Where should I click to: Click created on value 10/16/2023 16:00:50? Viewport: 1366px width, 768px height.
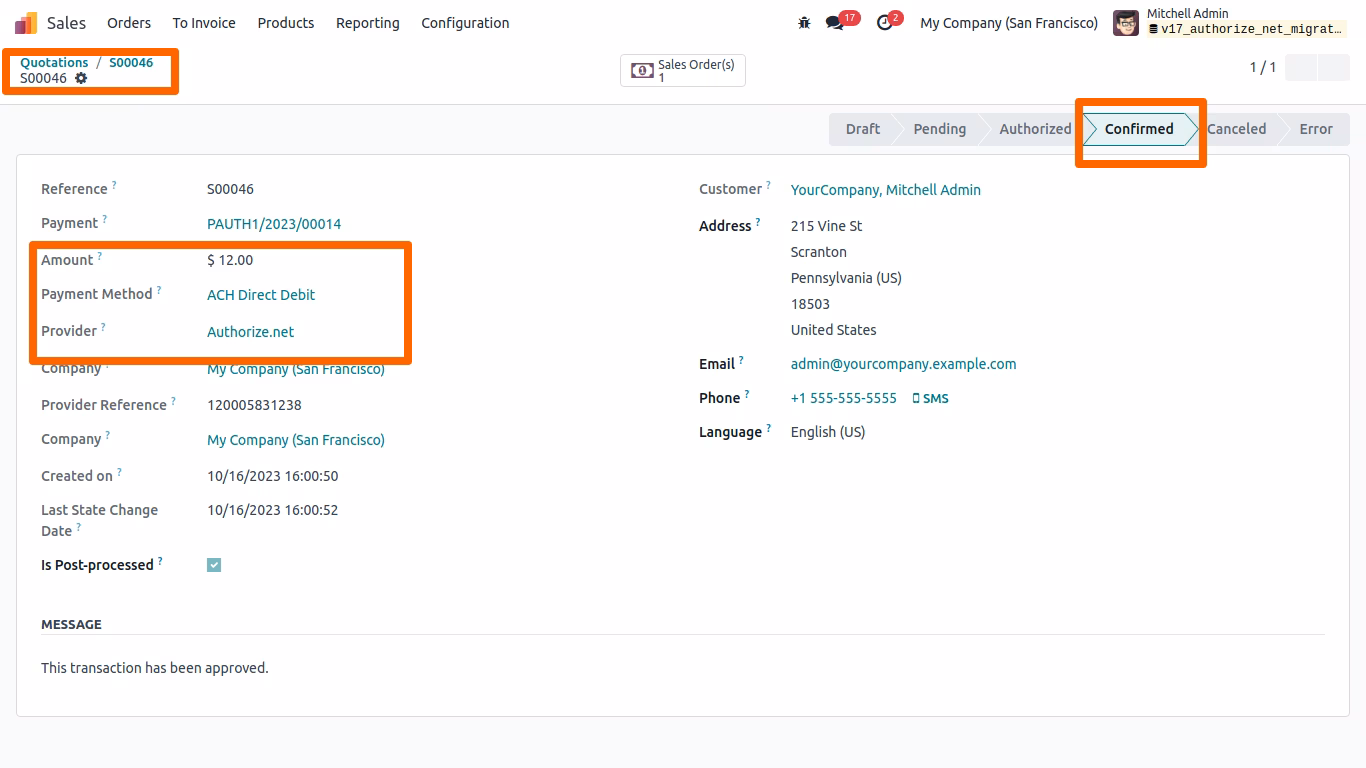[x=273, y=476]
